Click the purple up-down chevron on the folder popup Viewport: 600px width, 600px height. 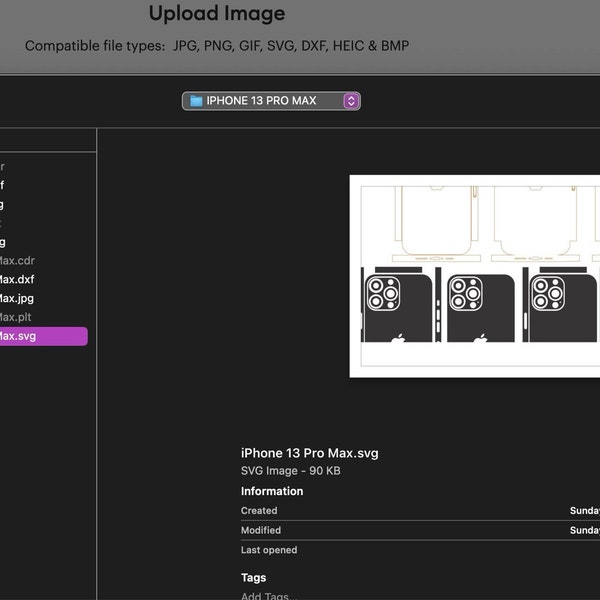[x=351, y=101]
